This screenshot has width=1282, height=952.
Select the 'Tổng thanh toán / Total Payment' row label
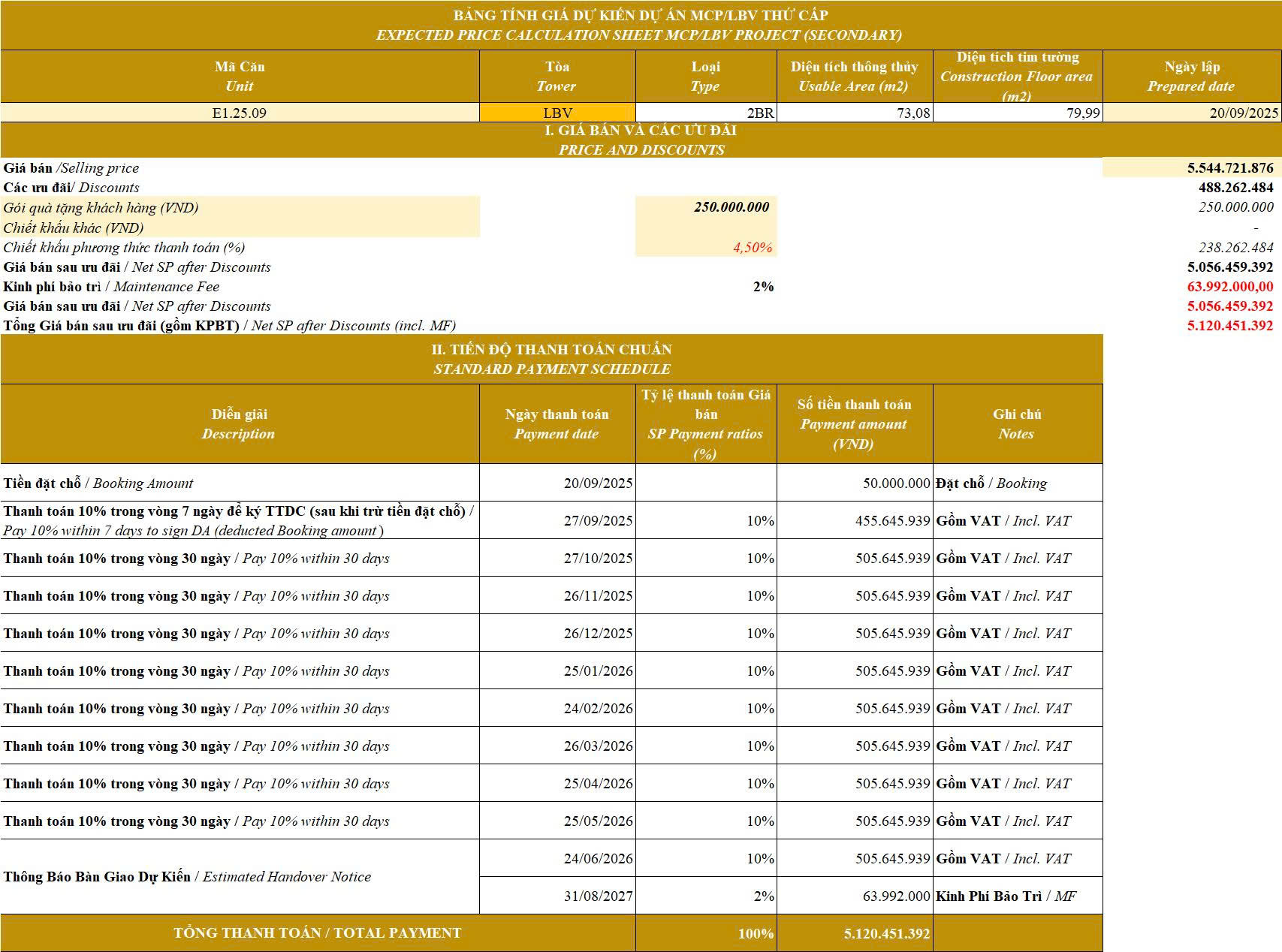point(318,932)
